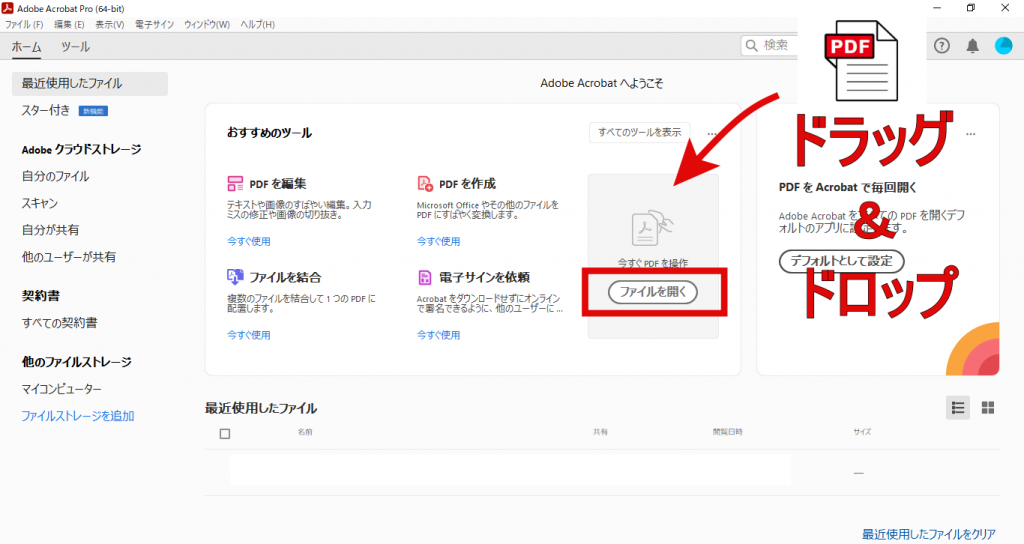Sort recent files by the 閲覧日時 column header
Image resolution: width=1024 pixels, height=544 pixels.
point(728,432)
